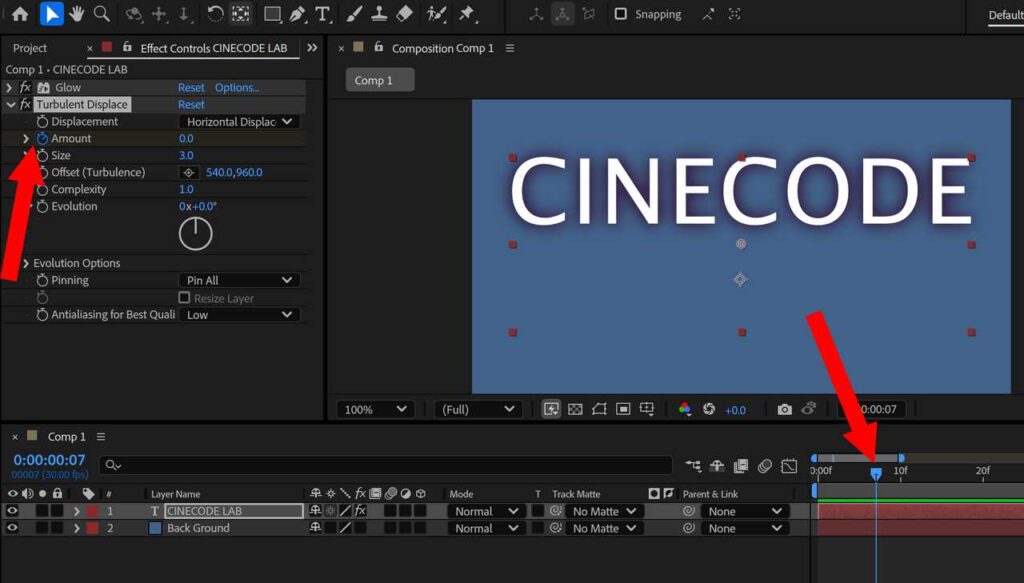
Task: Toggle mask and shape path visibility
Action: click(x=599, y=409)
